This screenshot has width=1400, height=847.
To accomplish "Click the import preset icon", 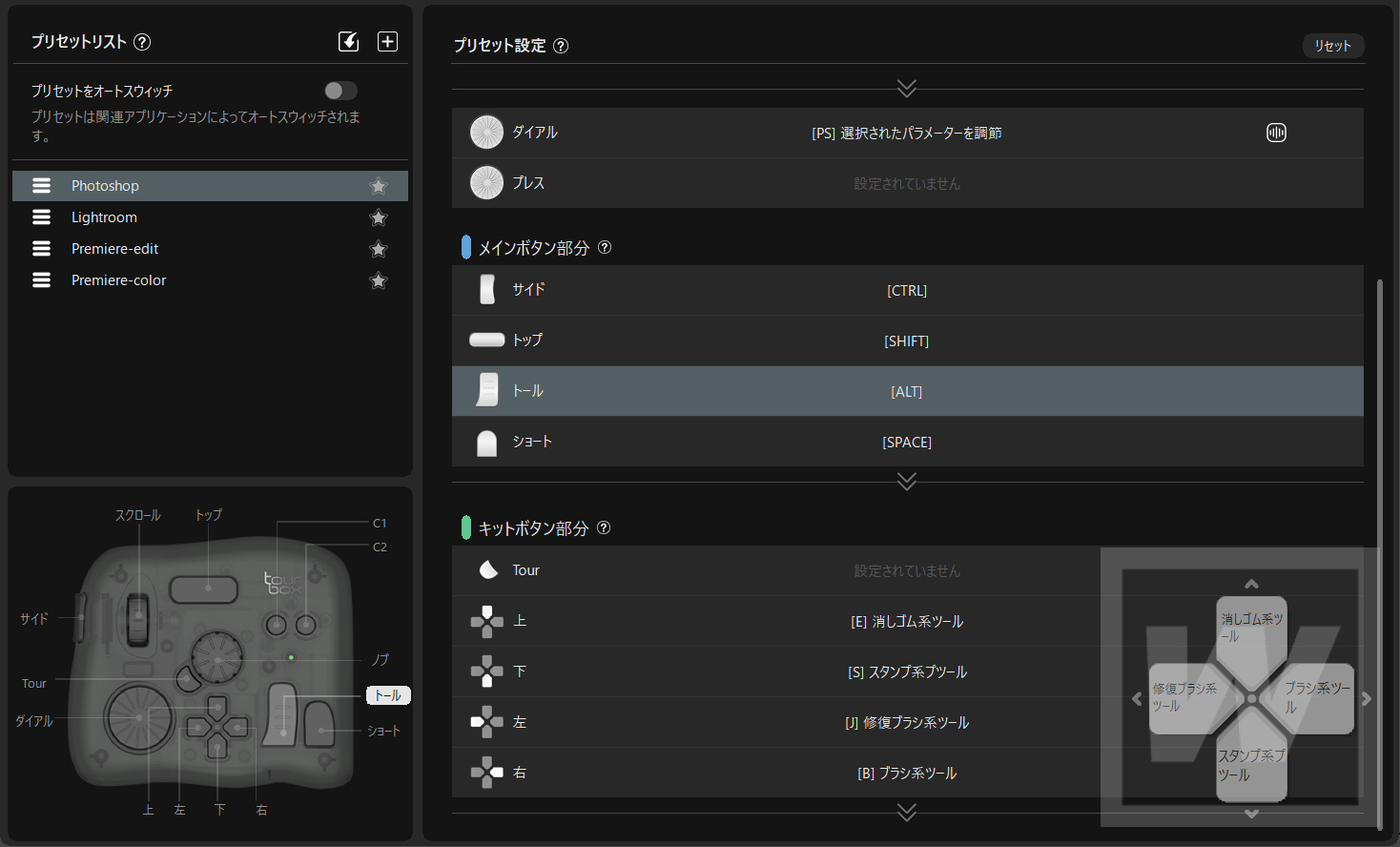I will (349, 41).
